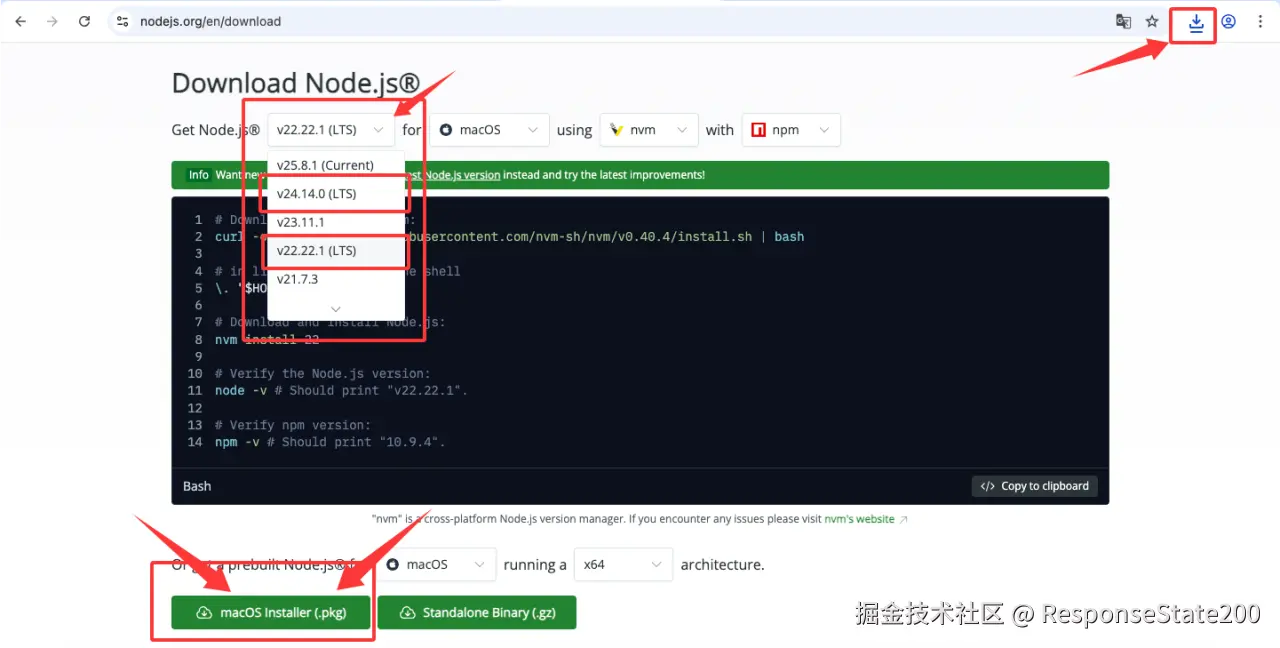This screenshot has height=648, width=1280.
Task: Click the macOS Installer (.pkg) button
Action: point(271,612)
